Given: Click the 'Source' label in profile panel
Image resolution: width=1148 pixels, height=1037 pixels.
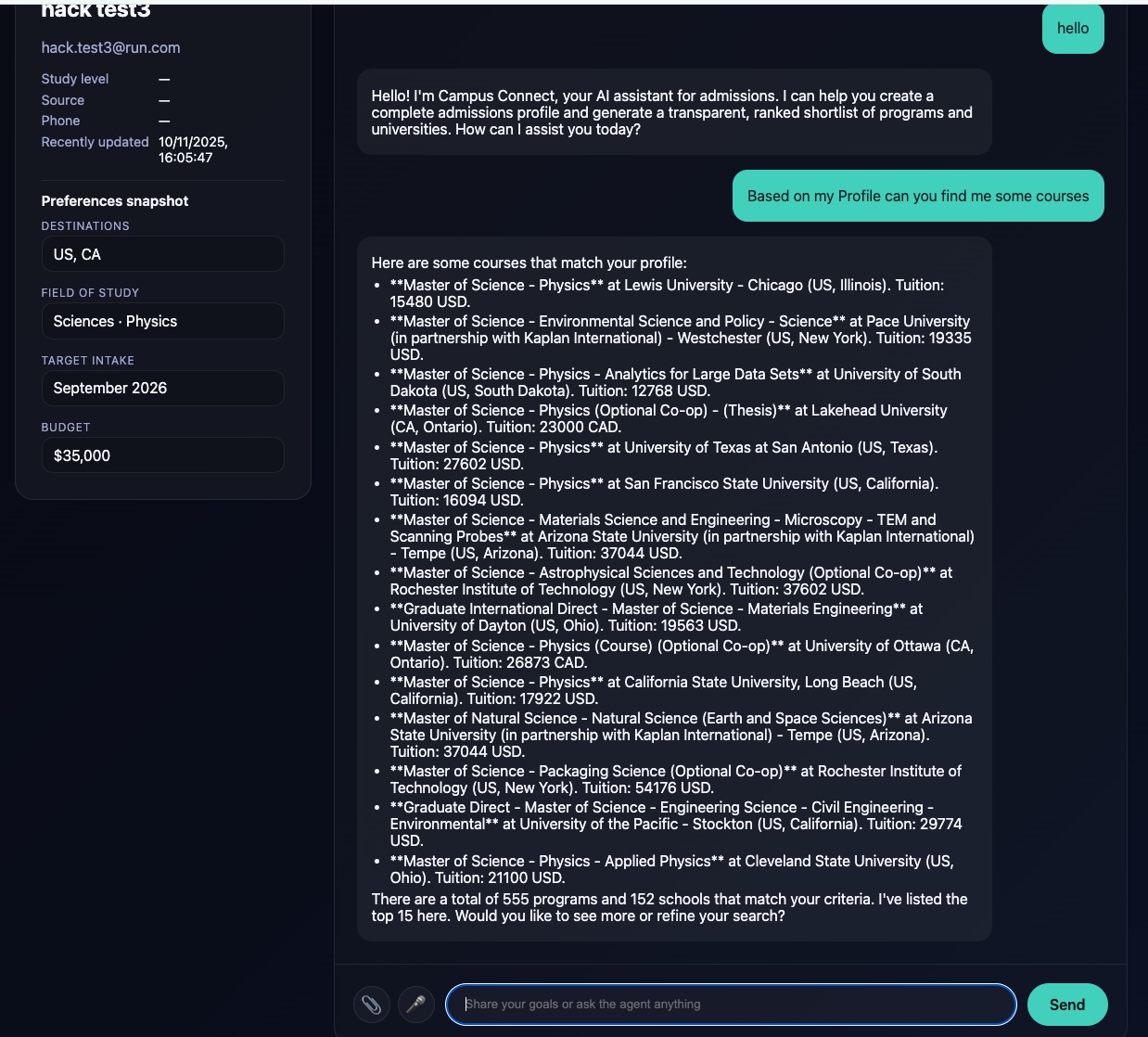Looking at the screenshot, I should (x=63, y=100).
